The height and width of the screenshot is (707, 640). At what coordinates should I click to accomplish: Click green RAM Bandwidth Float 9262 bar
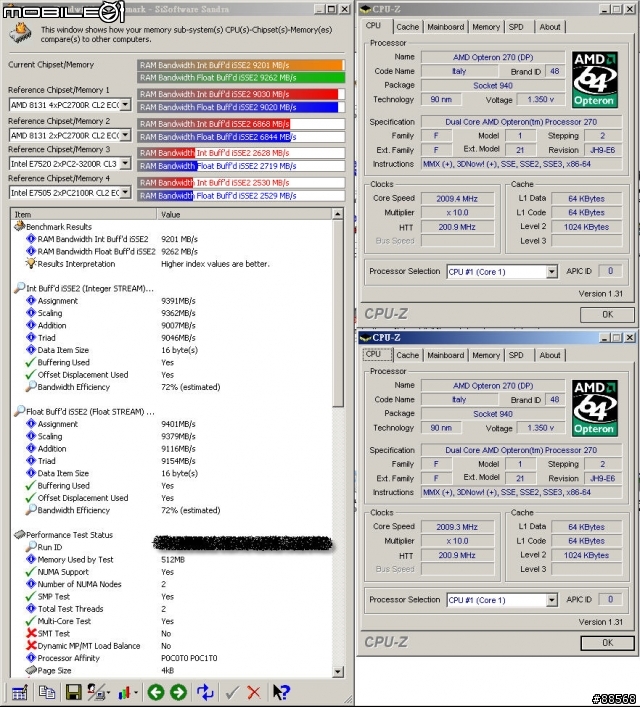pos(241,78)
